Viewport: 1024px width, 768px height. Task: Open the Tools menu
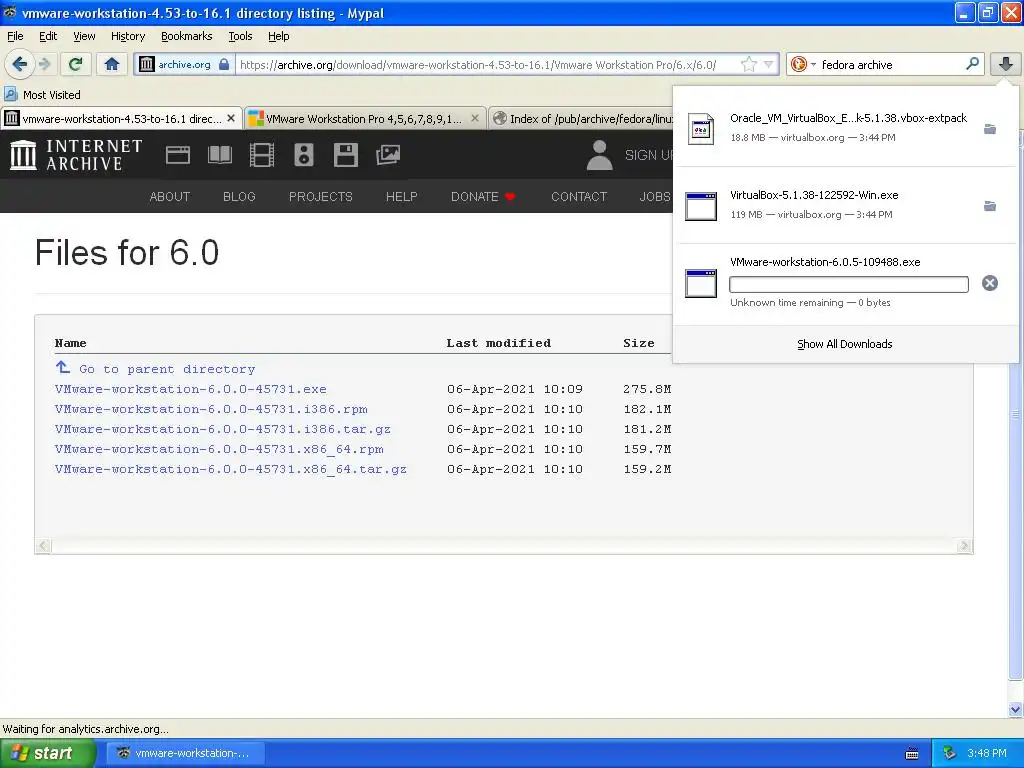pos(240,36)
